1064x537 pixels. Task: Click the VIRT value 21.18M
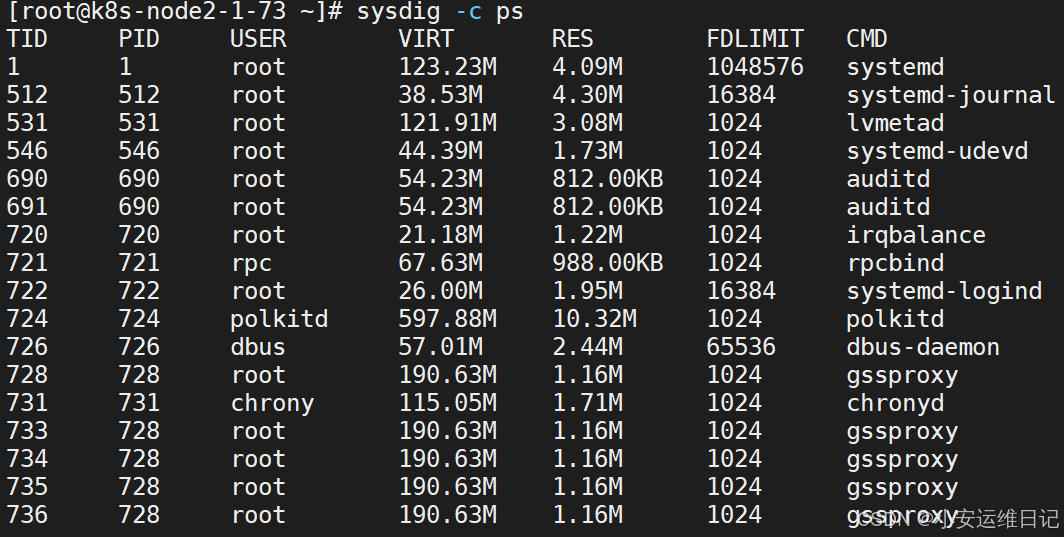(x=440, y=235)
